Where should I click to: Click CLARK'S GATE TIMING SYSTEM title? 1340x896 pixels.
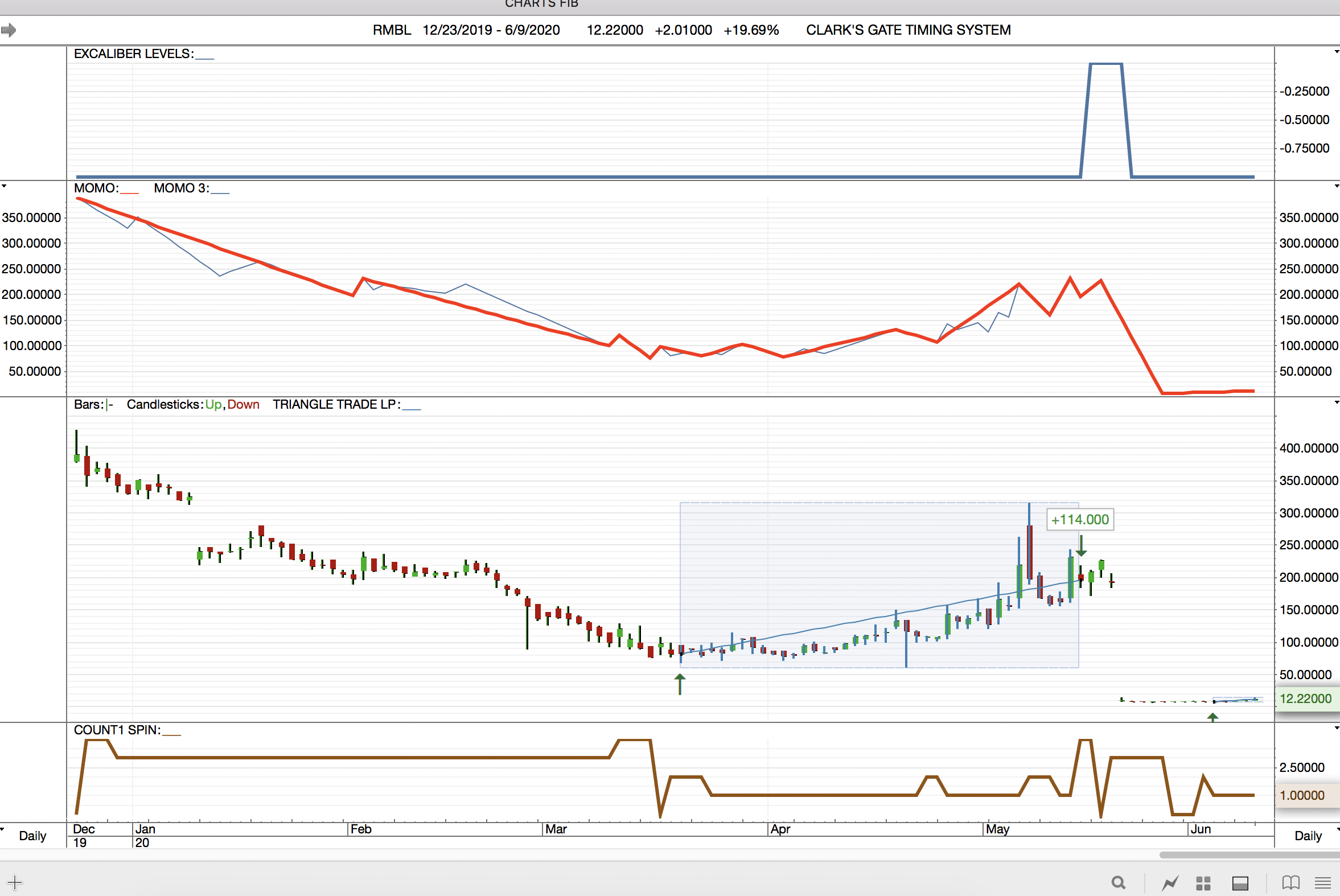(908, 30)
